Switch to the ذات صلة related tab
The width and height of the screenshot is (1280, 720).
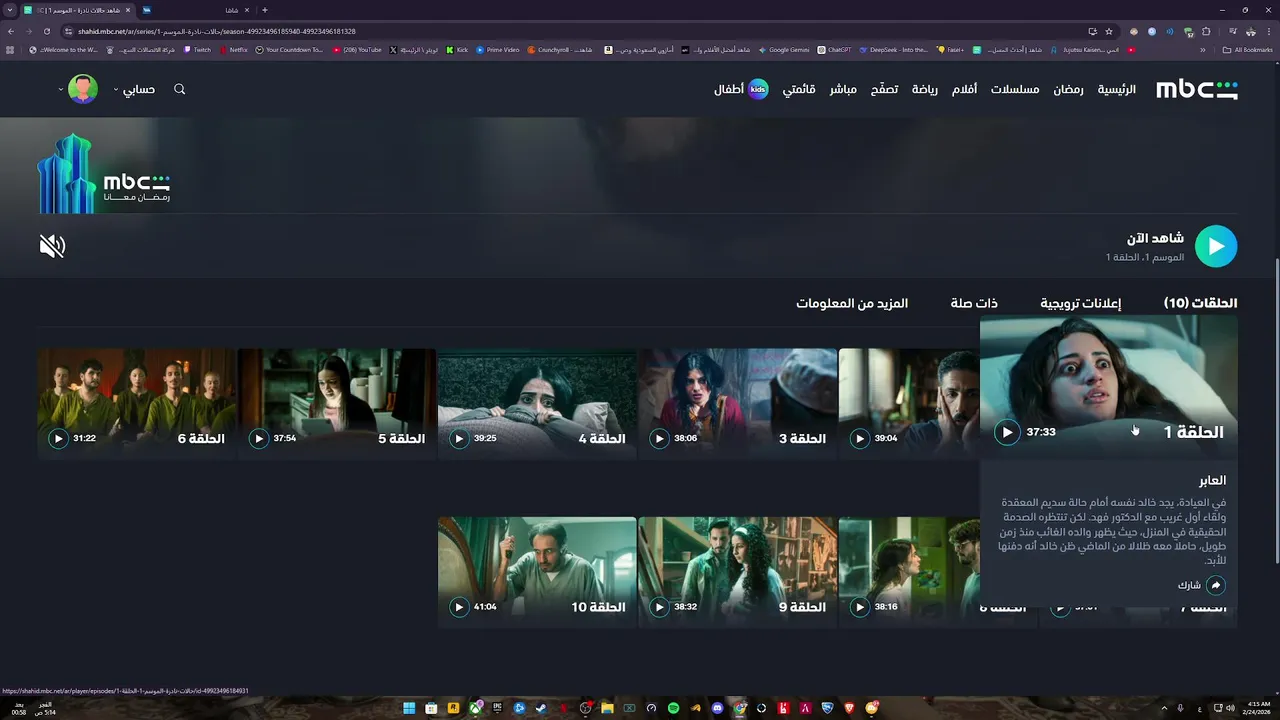(974, 303)
